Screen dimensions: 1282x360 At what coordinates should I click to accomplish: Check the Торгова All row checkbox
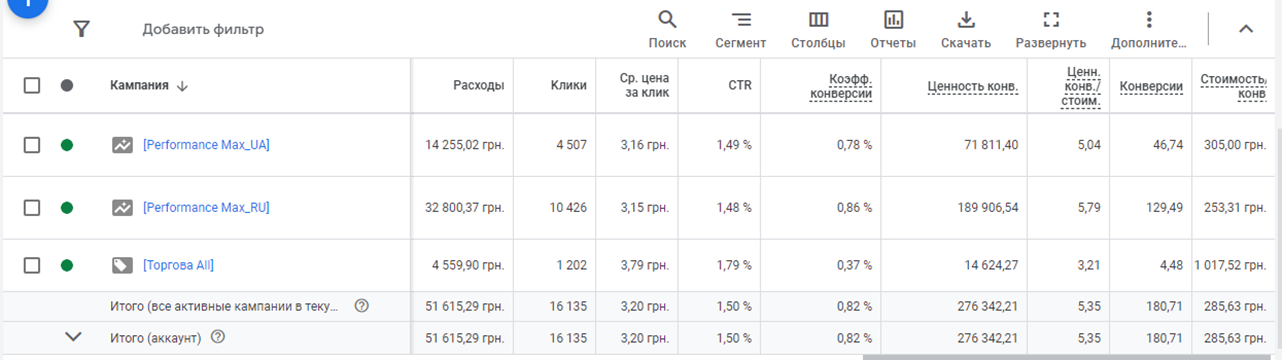tap(32, 265)
